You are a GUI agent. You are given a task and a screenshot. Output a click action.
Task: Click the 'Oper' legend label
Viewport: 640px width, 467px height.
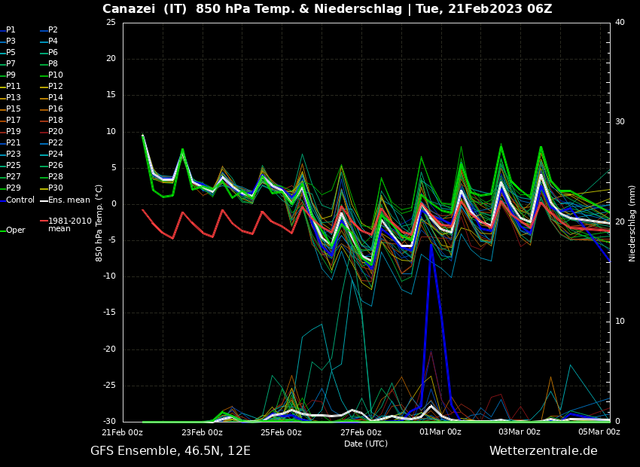click(16, 230)
